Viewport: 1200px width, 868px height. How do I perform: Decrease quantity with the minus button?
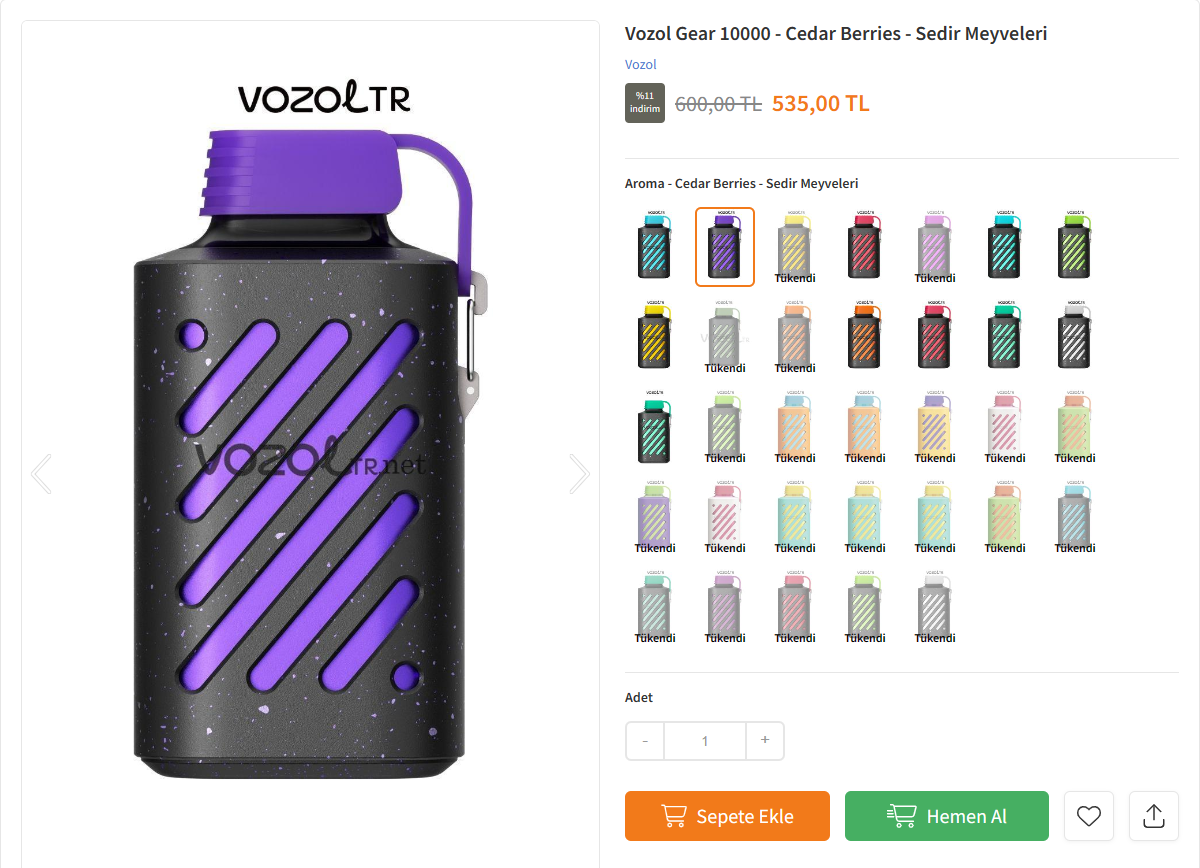(x=645, y=741)
